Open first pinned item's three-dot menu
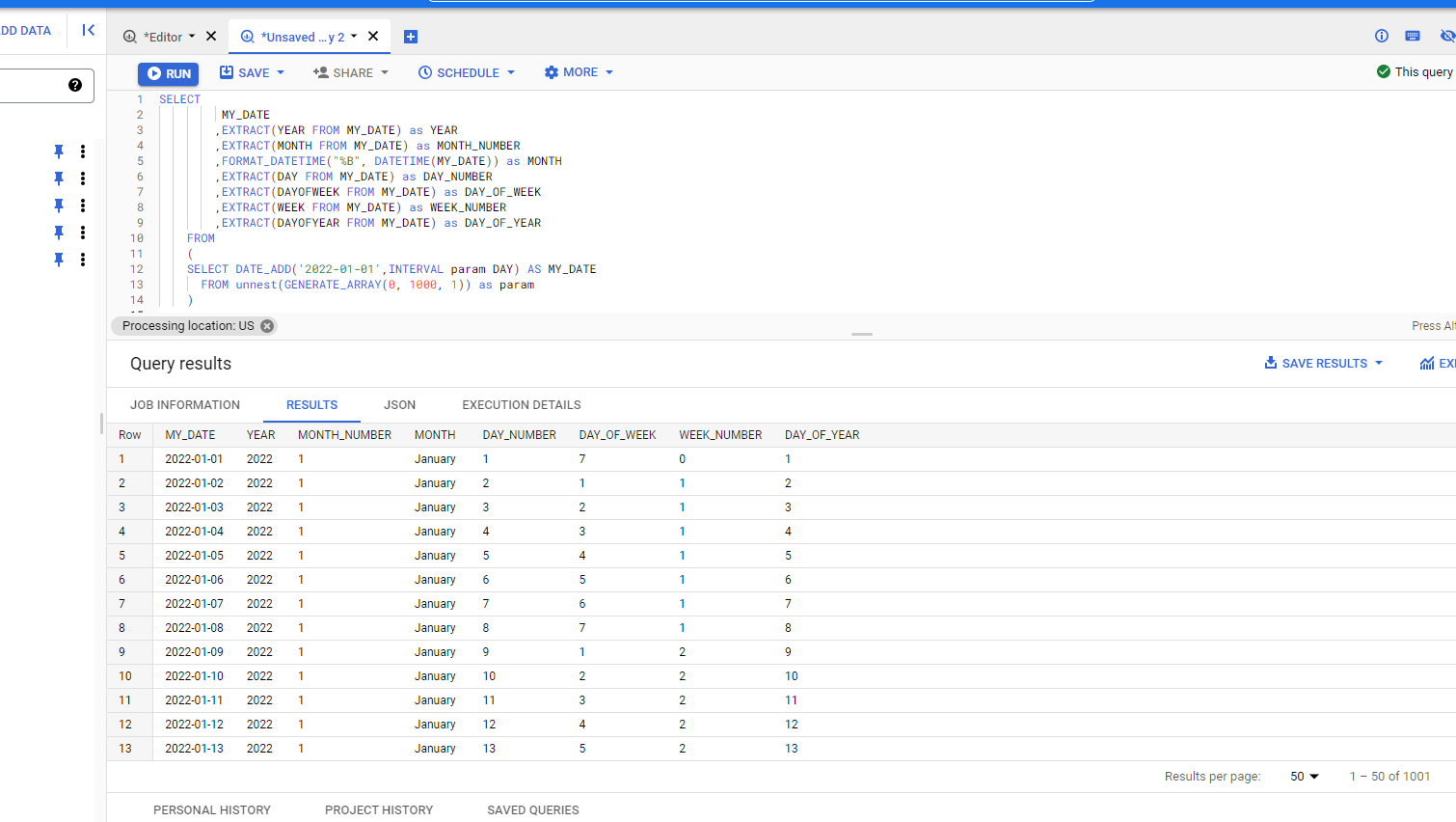The width and height of the screenshot is (1456, 822). 83,151
